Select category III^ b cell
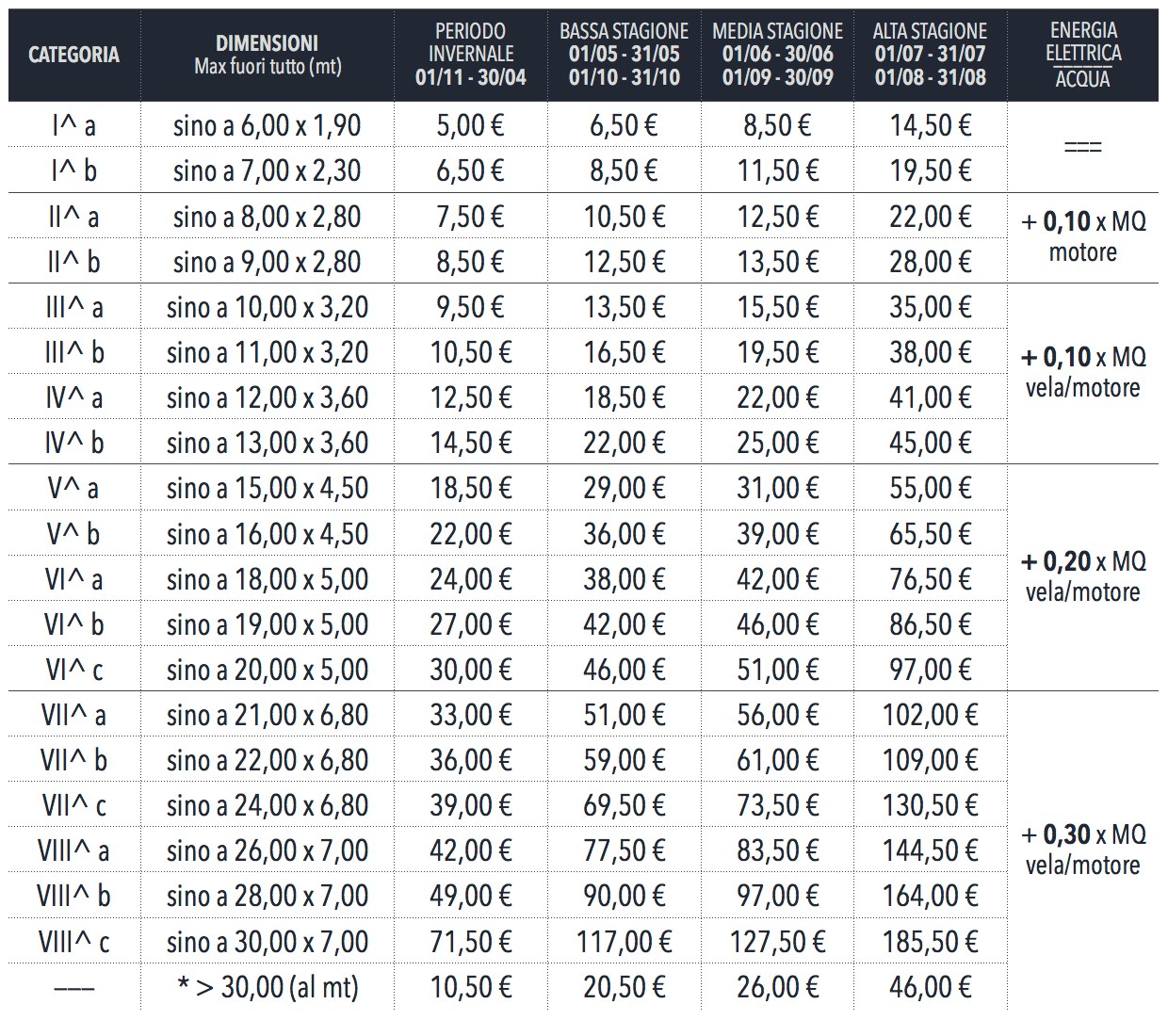1168x1036 pixels. click(73, 352)
